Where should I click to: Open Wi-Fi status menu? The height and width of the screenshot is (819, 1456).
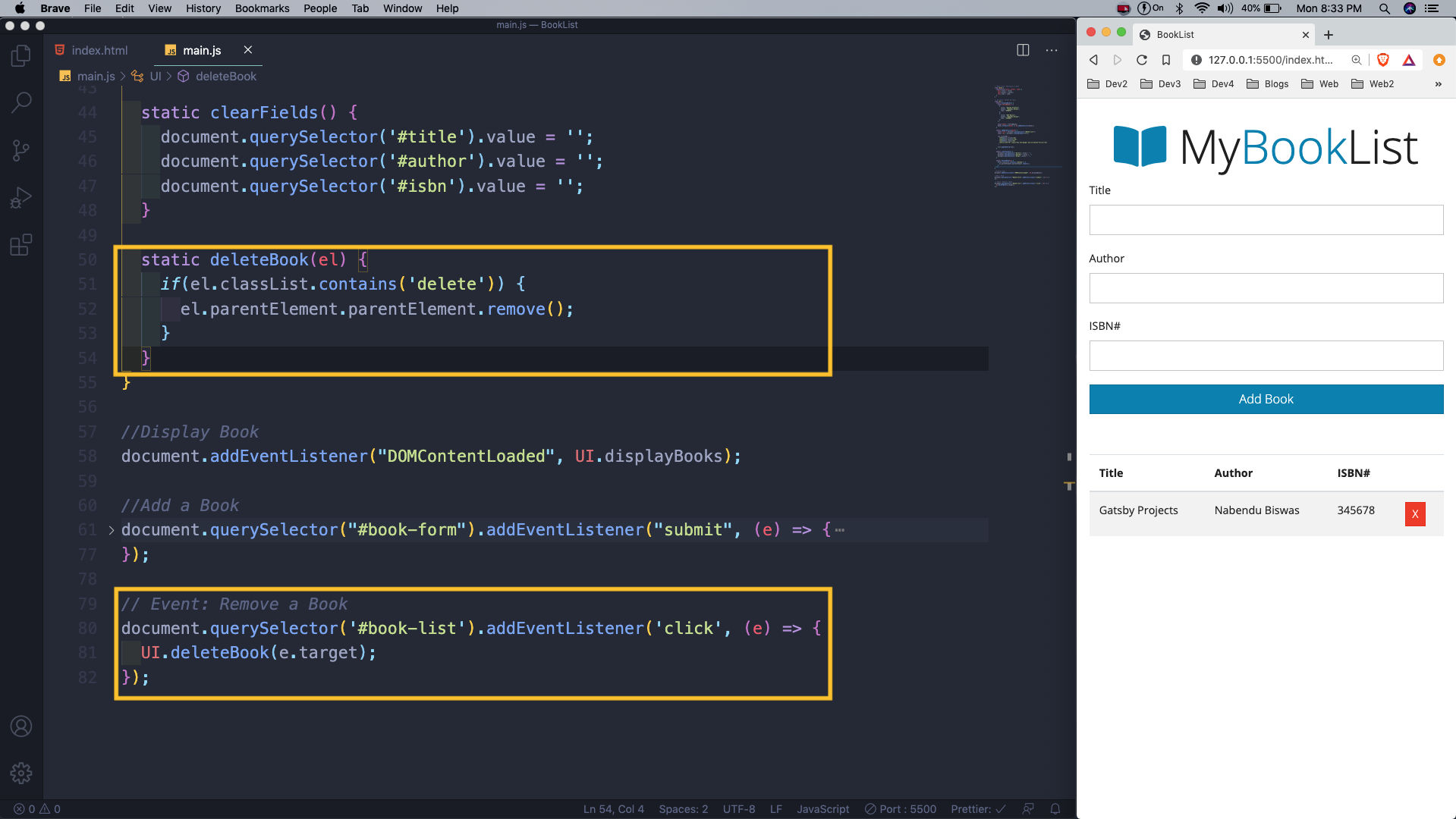[1202, 8]
